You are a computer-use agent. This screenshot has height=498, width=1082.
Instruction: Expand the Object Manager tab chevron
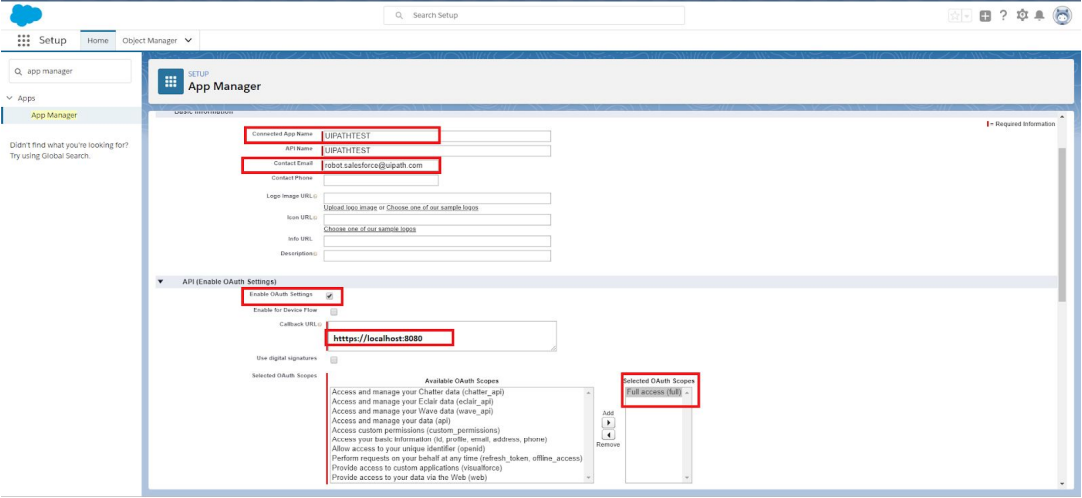tap(188, 41)
